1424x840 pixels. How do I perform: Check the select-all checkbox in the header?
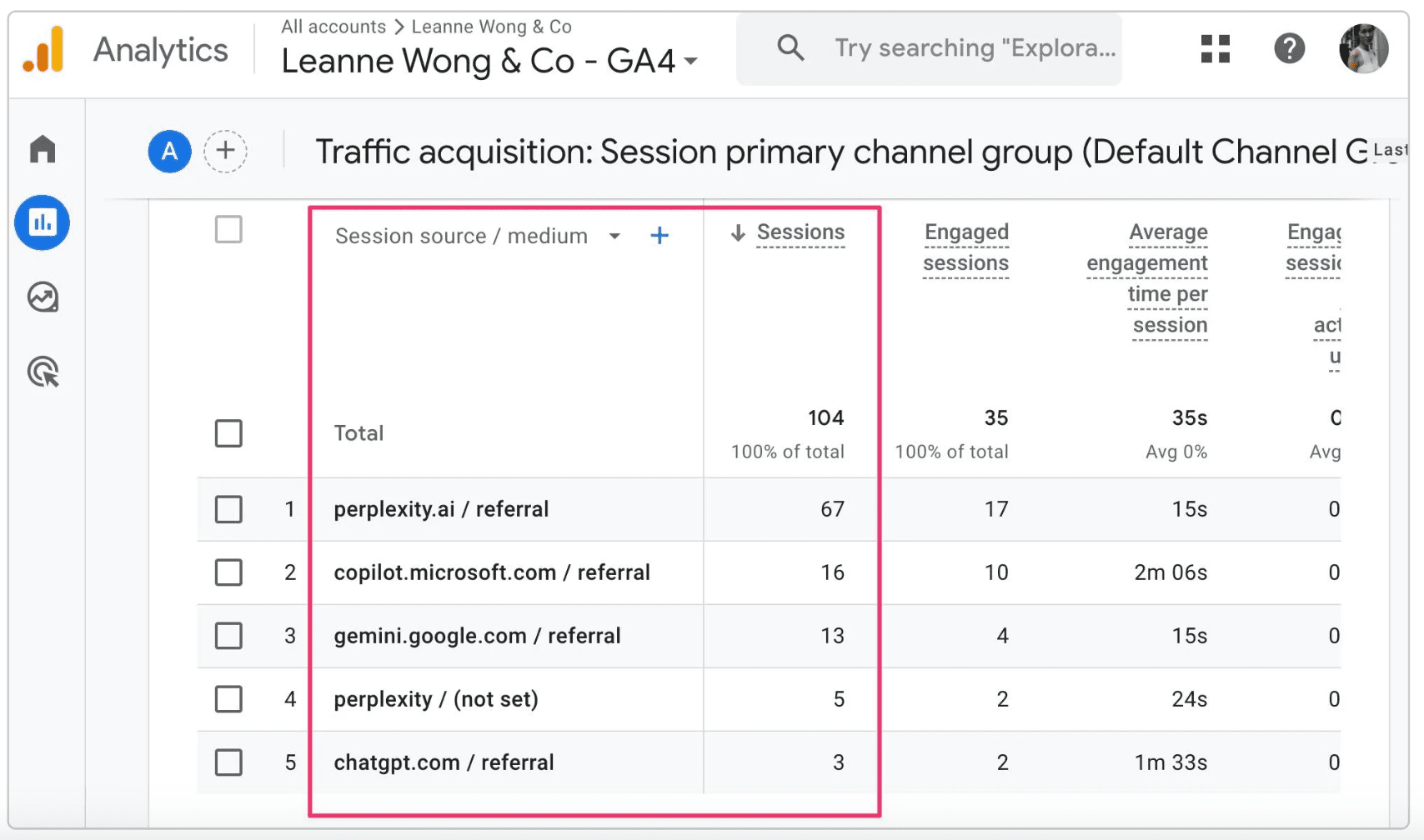click(228, 230)
